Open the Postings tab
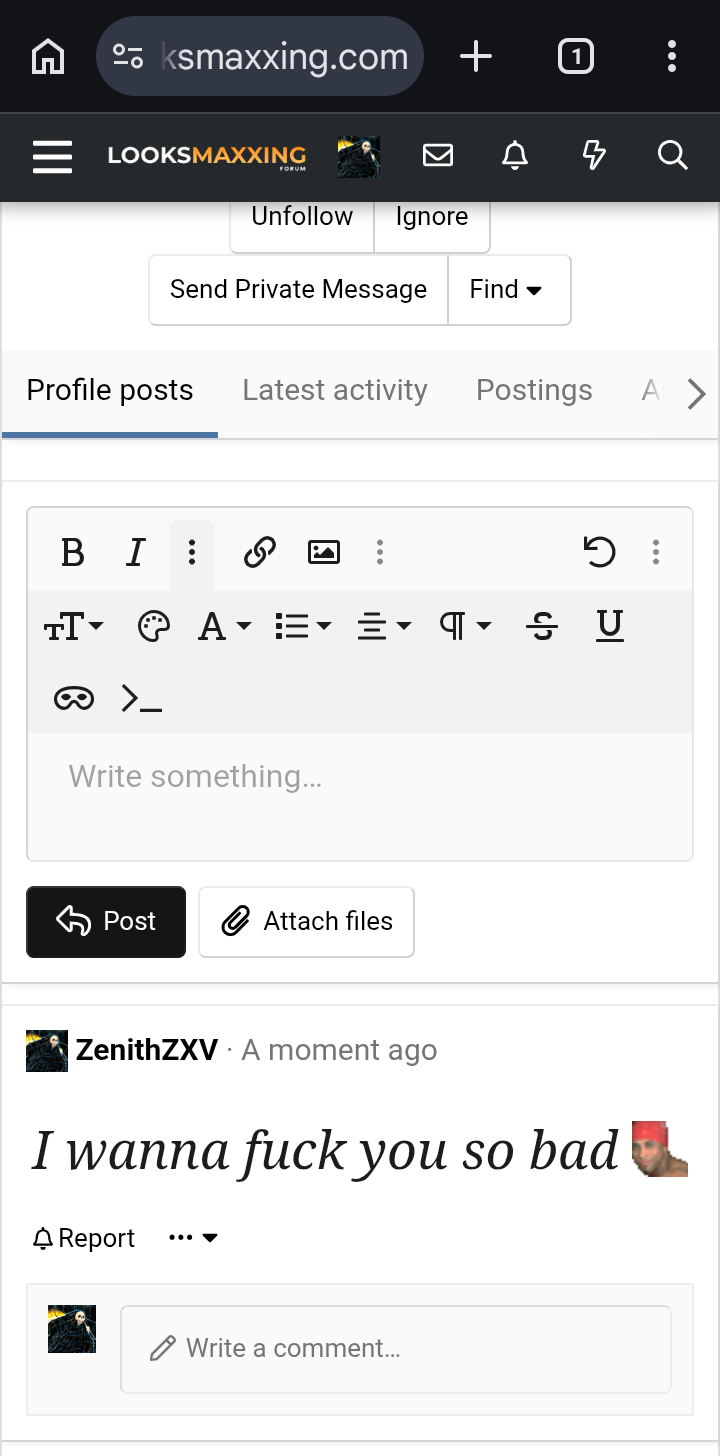This screenshot has width=720, height=1456. coord(534,390)
